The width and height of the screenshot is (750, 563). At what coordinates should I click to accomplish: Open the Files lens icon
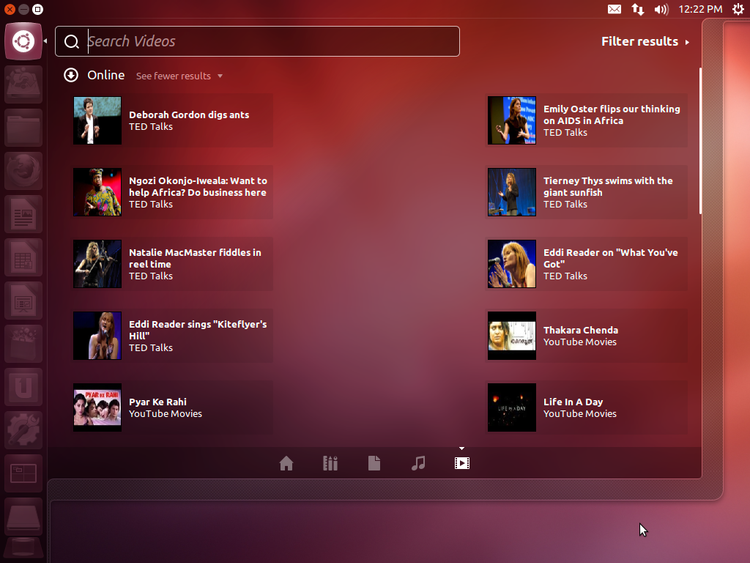click(x=374, y=463)
